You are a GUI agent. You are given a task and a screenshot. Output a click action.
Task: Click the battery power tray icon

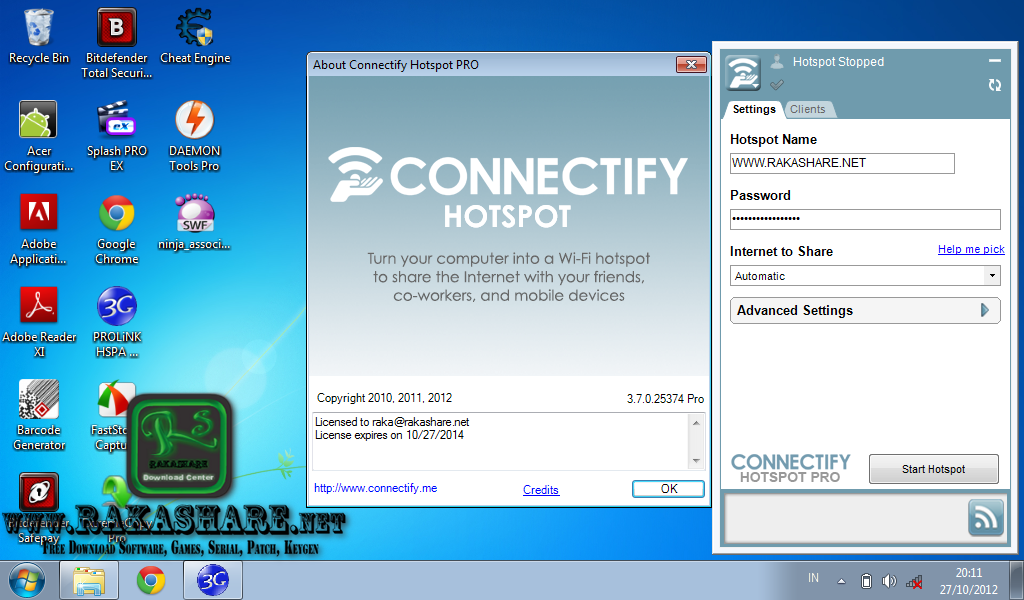[866, 581]
